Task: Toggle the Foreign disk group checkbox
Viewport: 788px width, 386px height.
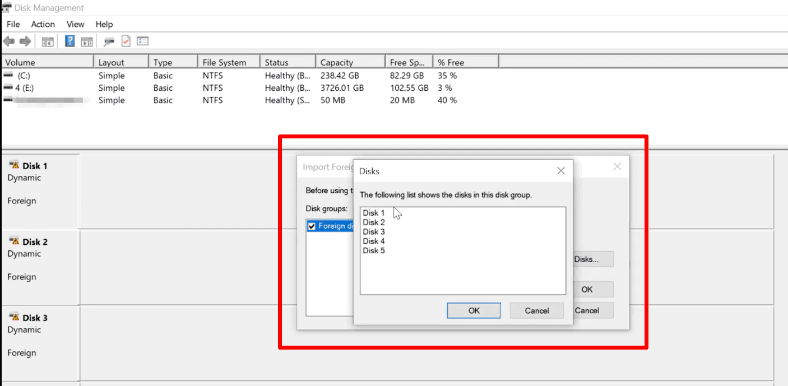Action: [312, 226]
